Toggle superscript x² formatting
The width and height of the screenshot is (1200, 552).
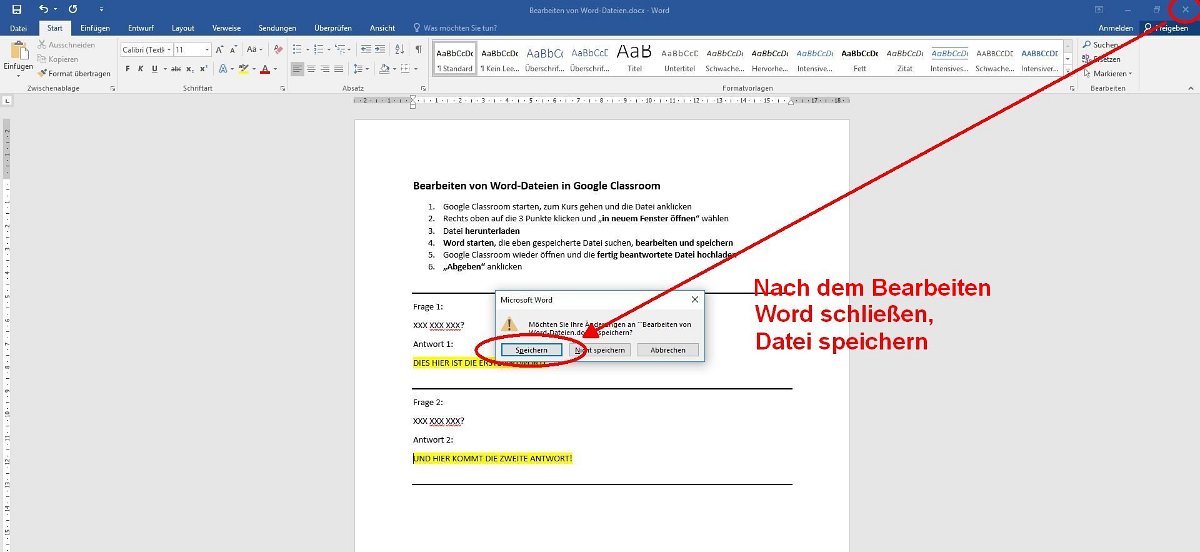203,69
